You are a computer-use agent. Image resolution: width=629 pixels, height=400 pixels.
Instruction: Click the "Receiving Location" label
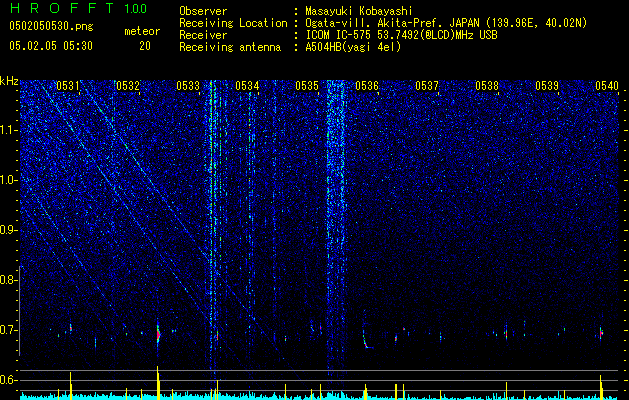[x=233, y=23]
